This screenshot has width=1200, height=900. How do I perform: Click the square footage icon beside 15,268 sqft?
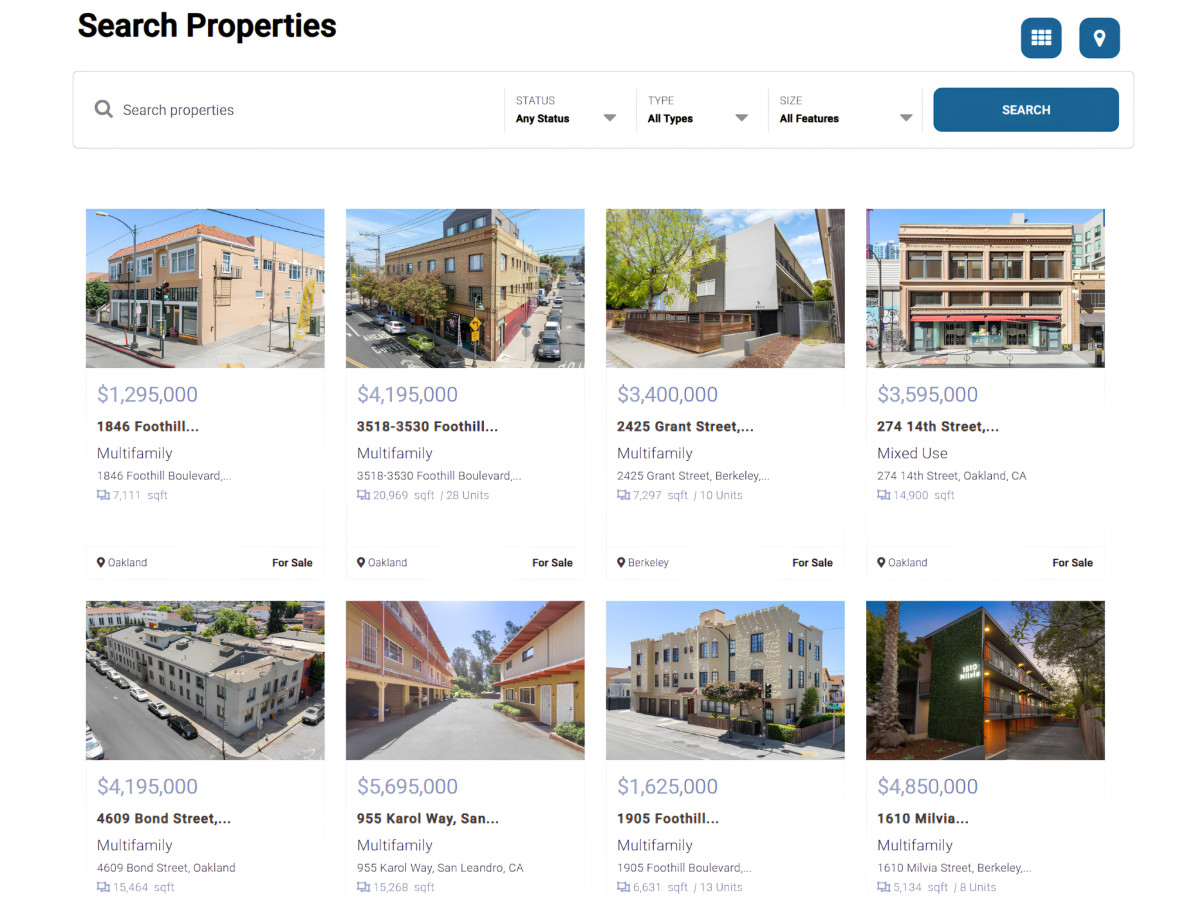[363, 887]
